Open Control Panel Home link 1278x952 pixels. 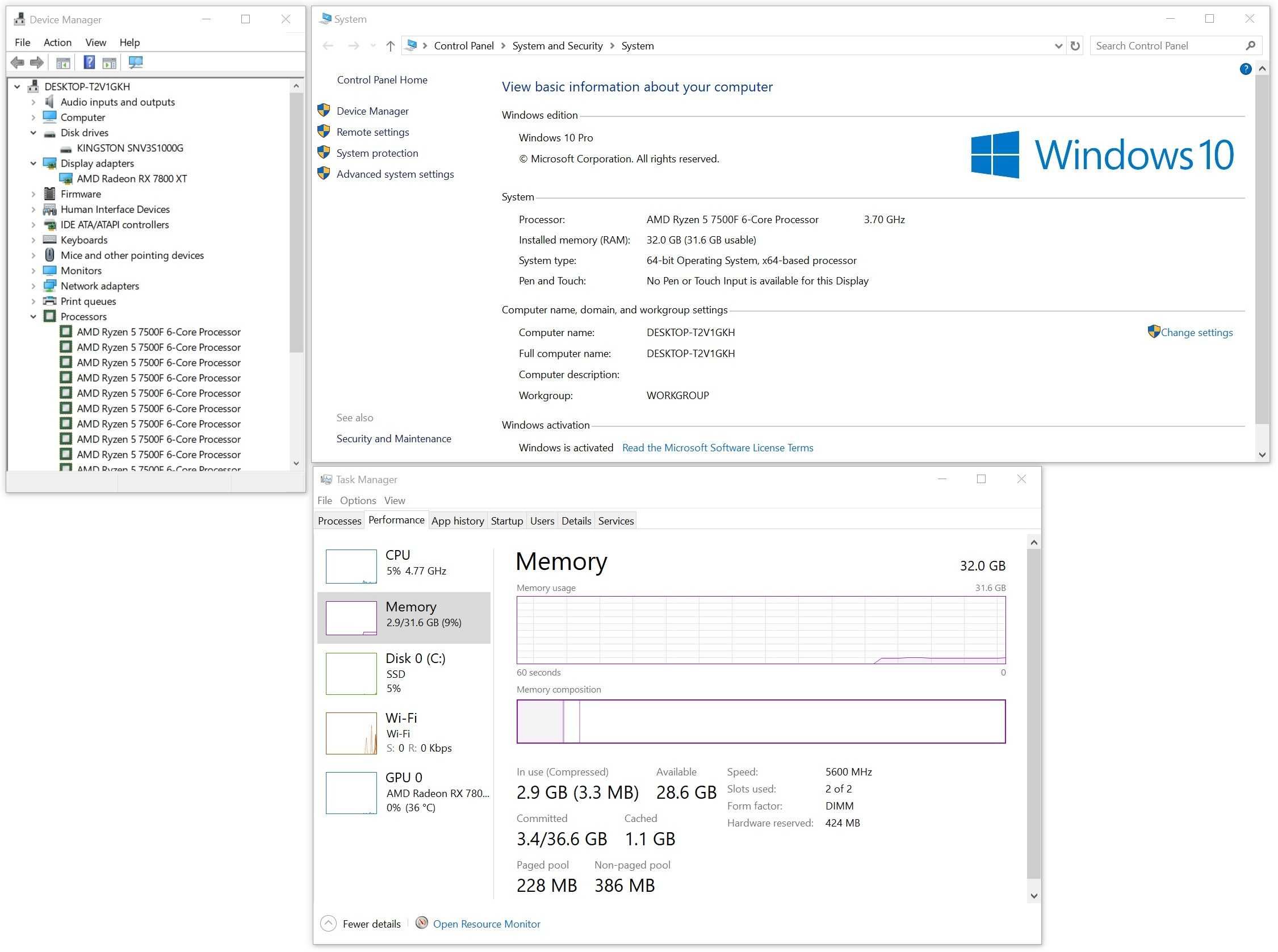point(382,79)
